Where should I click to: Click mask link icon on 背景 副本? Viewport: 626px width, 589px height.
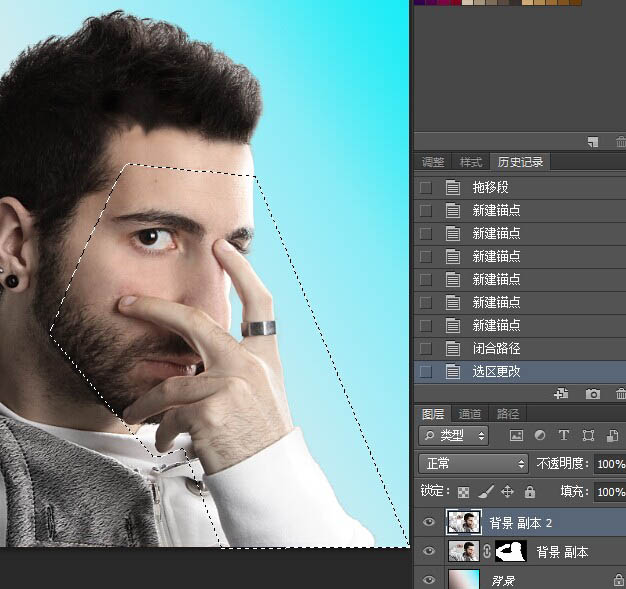[487, 551]
